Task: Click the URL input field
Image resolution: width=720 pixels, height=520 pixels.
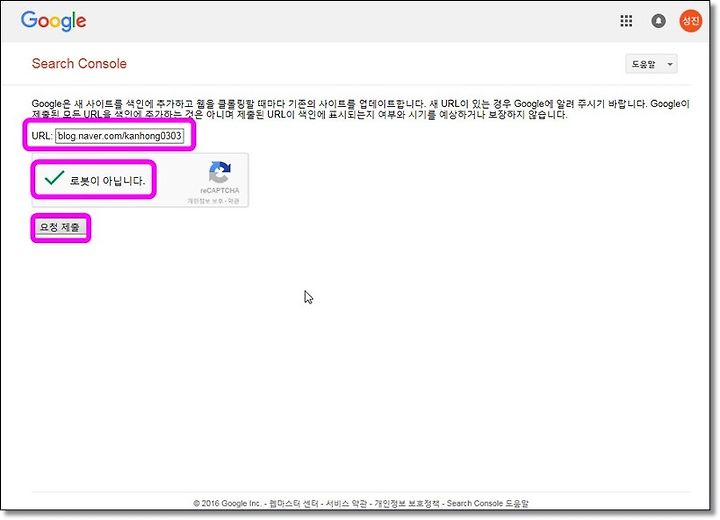Action: [119, 136]
